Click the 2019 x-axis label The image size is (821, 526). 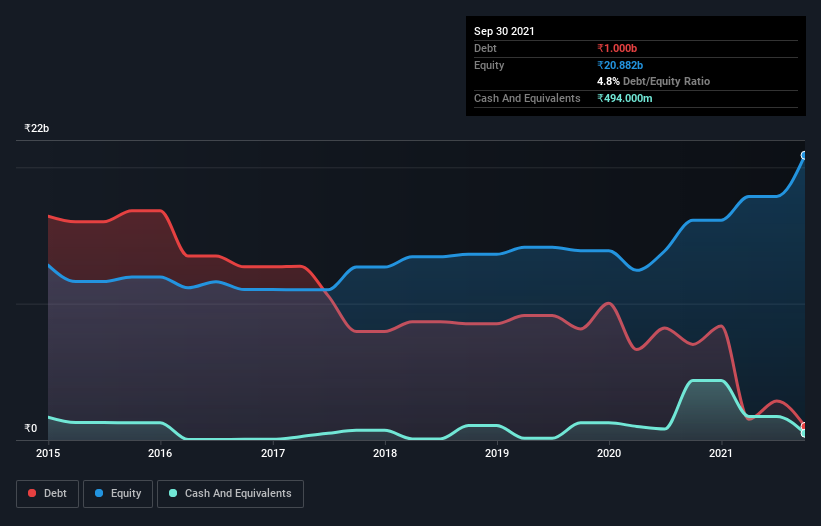point(497,453)
